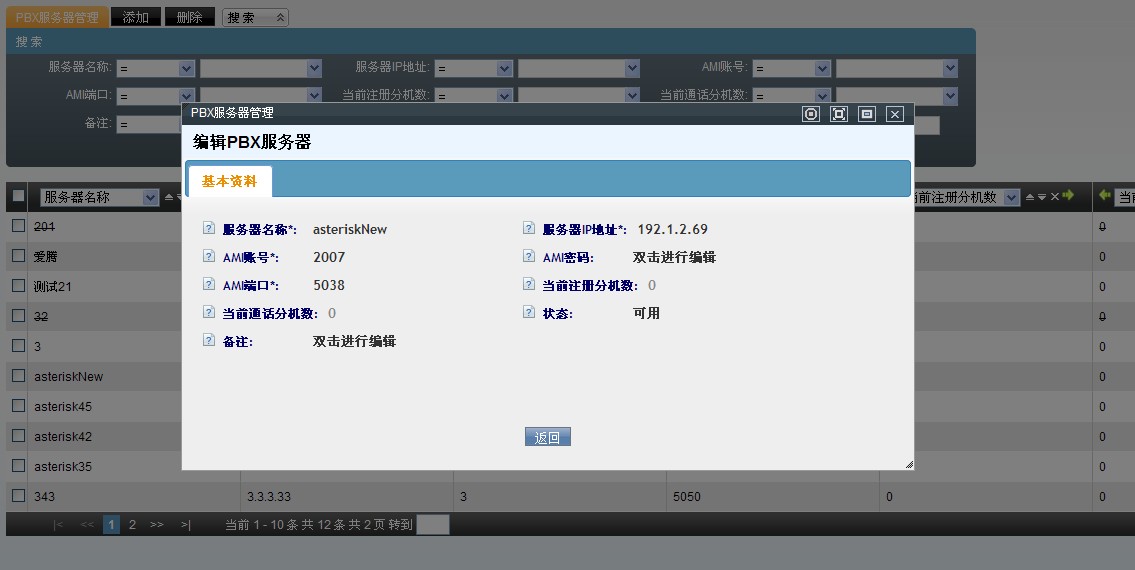Open the 服务器名称 column header dropdown
This screenshot has height=570, width=1135.
(x=150, y=197)
